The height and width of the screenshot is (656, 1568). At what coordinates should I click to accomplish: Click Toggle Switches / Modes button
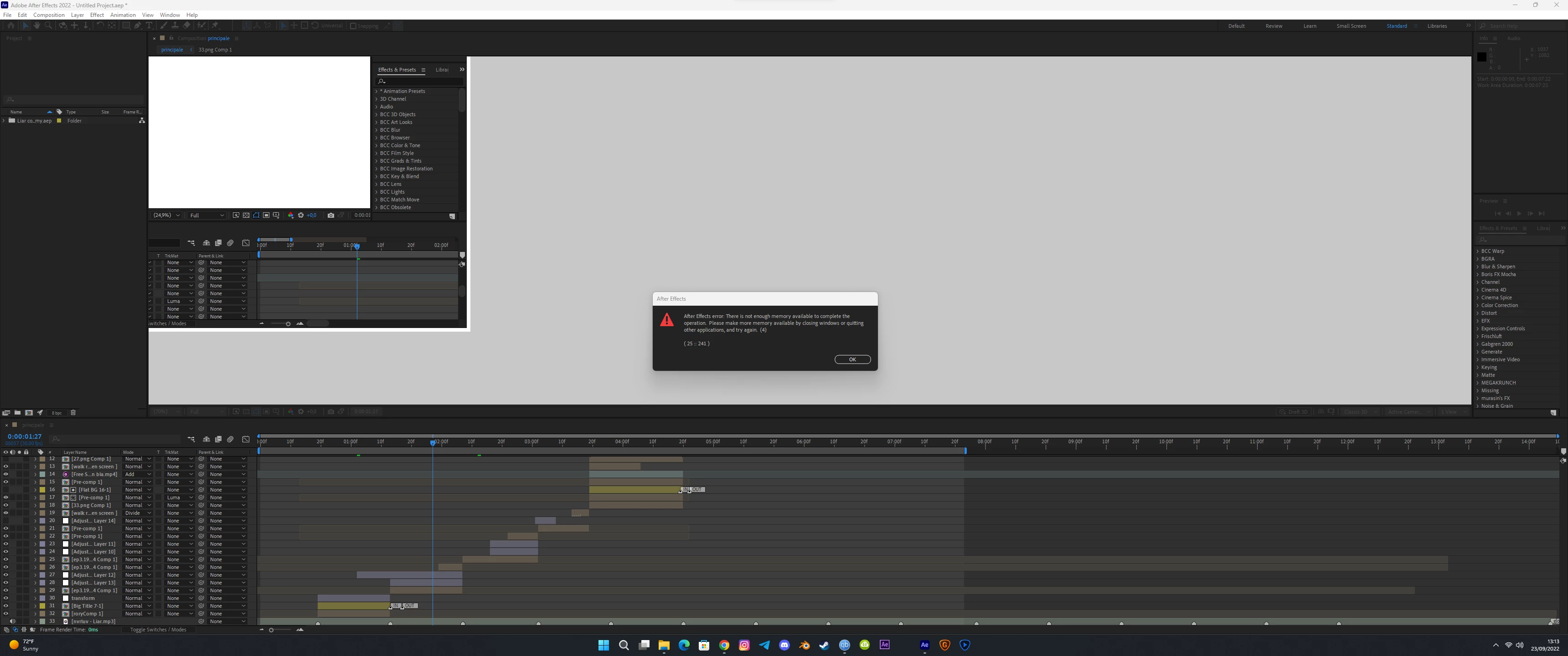coord(158,630)
